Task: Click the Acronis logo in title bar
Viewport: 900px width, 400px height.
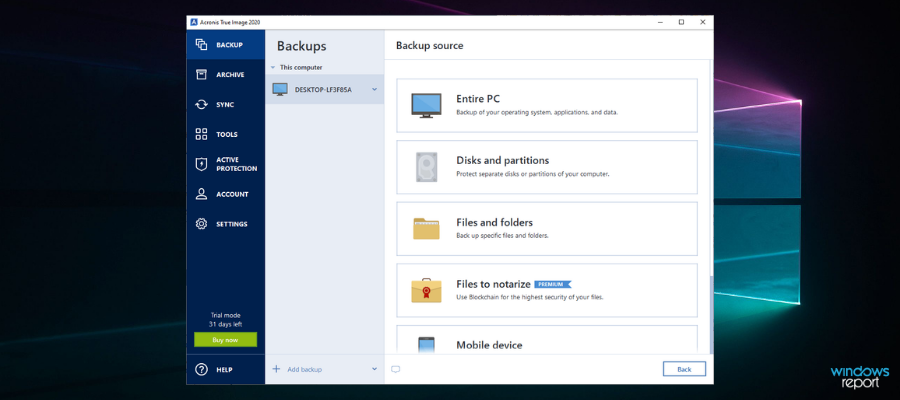Action: tap(194, 22)
